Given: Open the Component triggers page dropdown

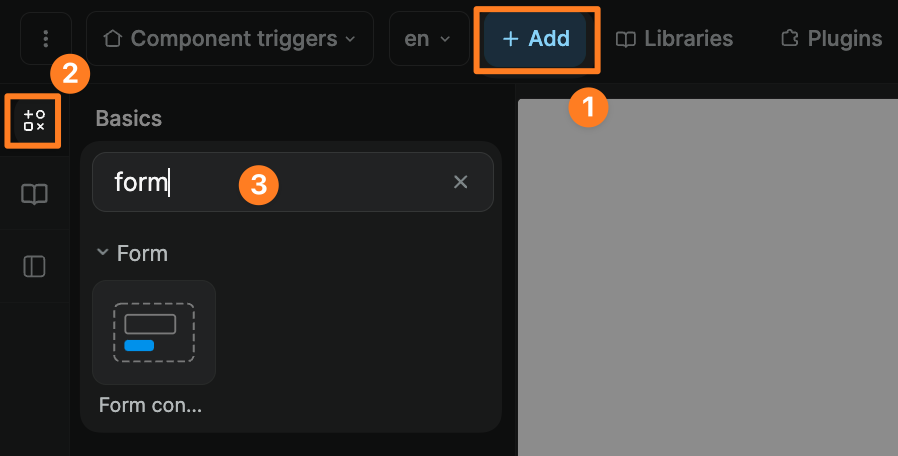Looking at the screenshot, I should (229, 39).
